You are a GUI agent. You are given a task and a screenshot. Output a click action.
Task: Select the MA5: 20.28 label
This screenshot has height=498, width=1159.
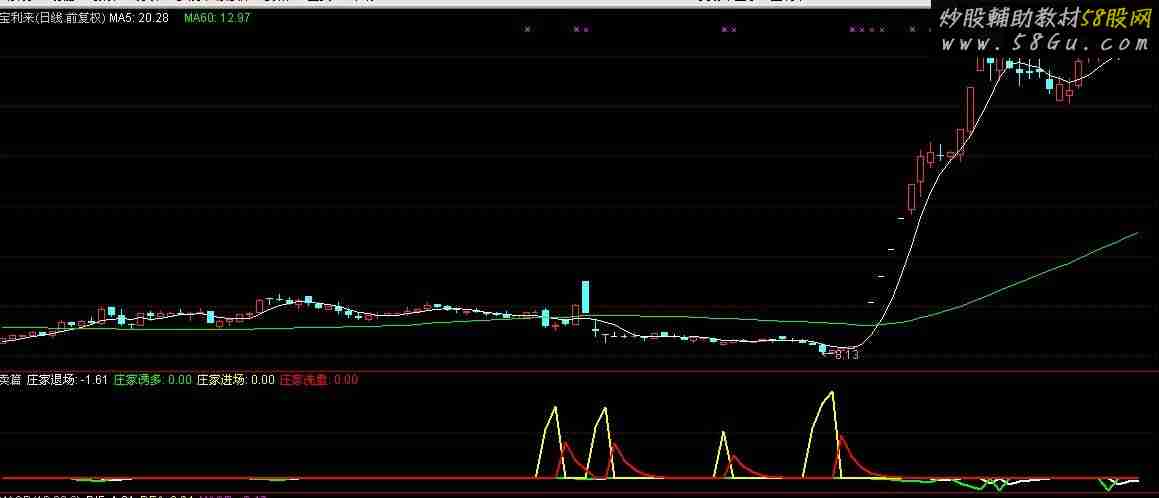point(138,18)
